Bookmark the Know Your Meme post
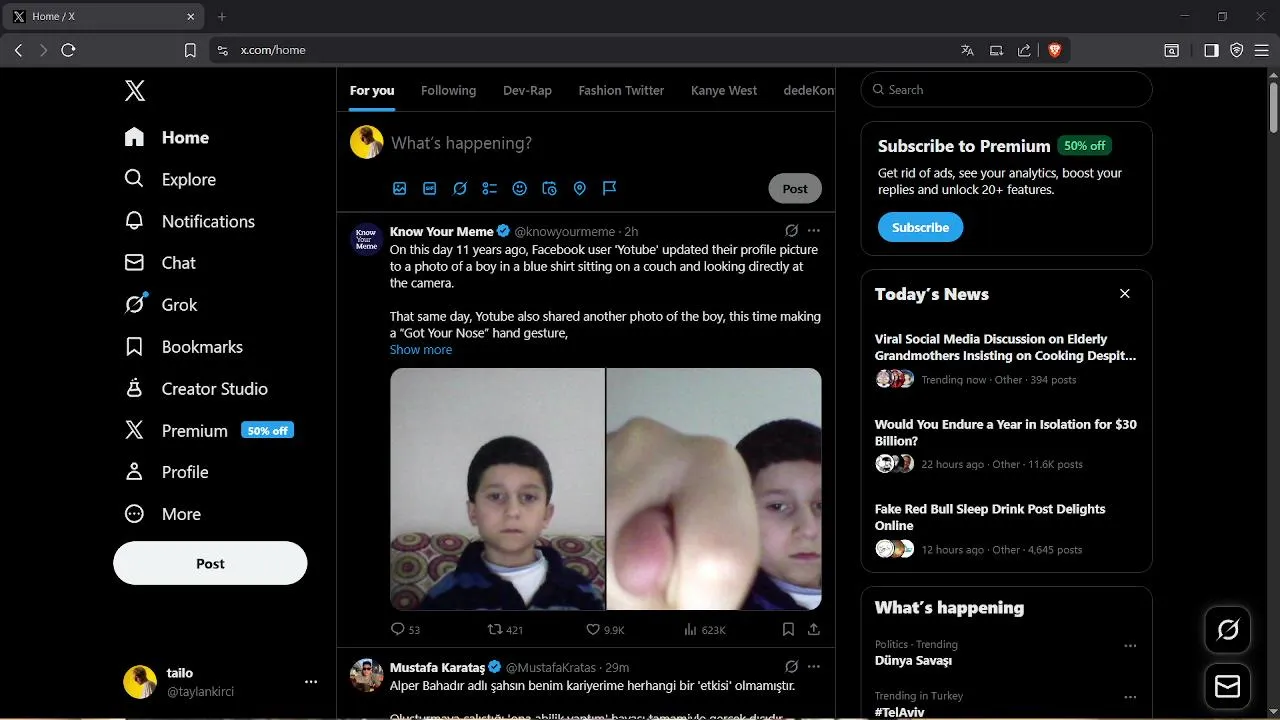 pos(788,630)
